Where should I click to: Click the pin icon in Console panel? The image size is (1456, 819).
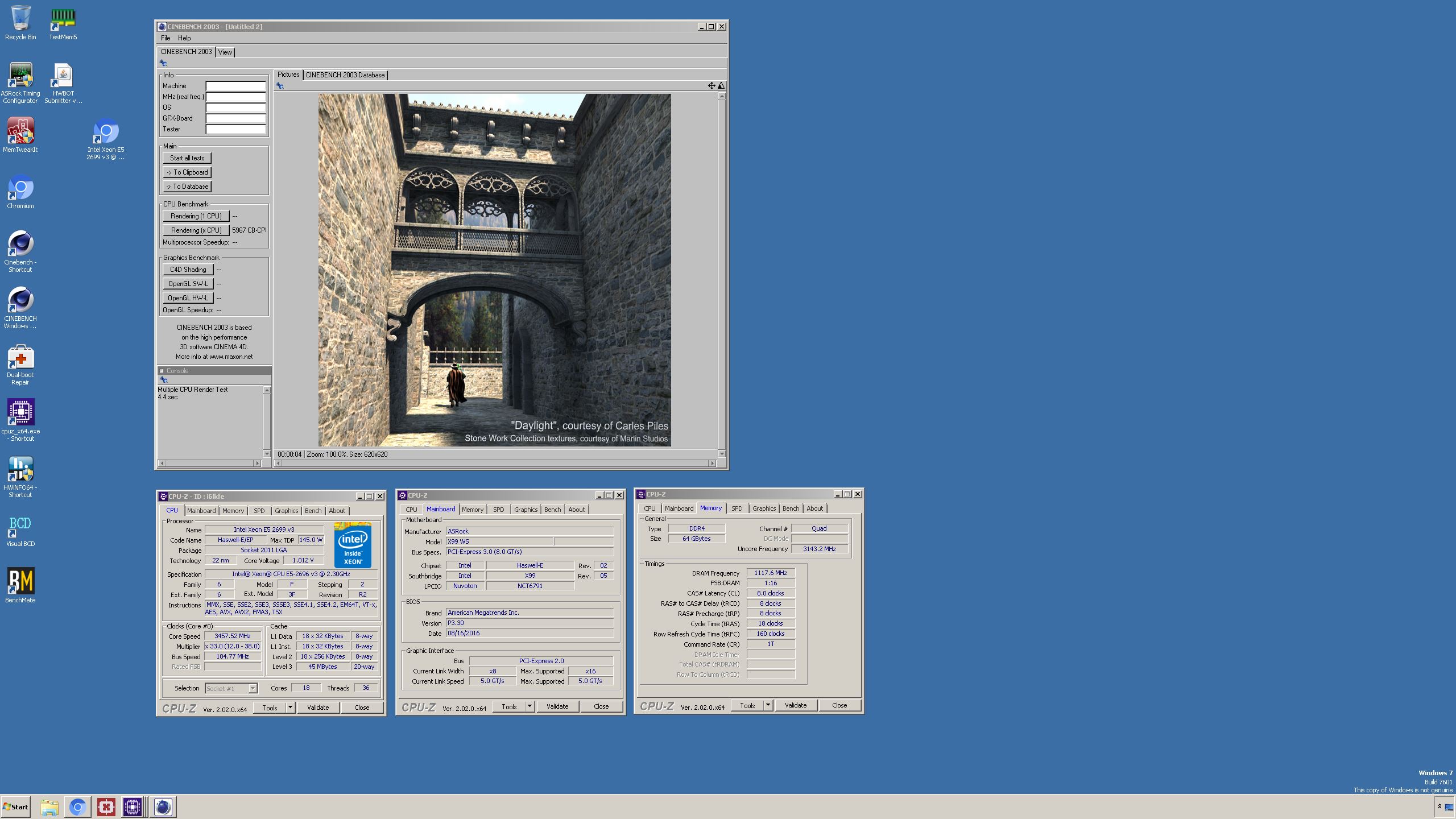click(x=164, y=380)
